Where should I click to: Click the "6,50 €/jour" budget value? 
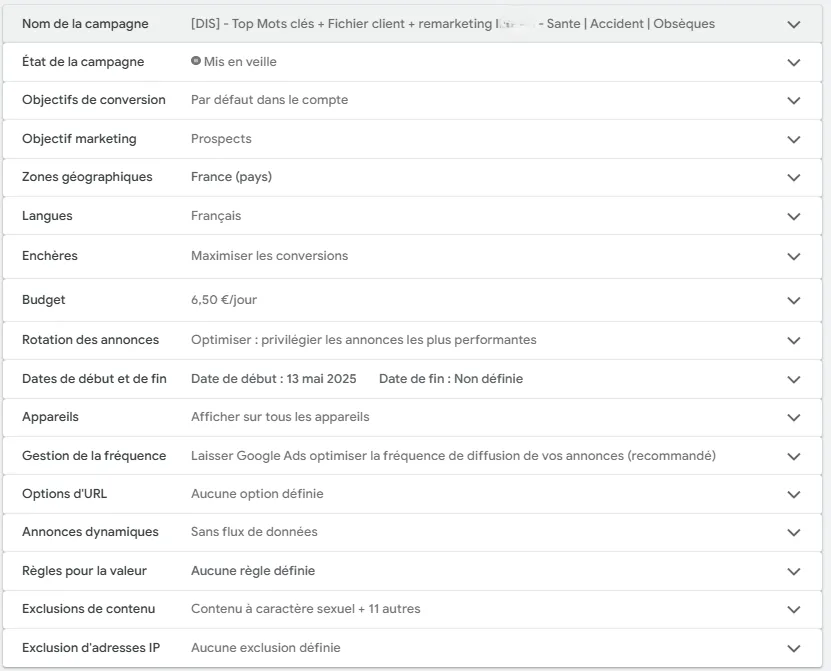click(224, 300)
